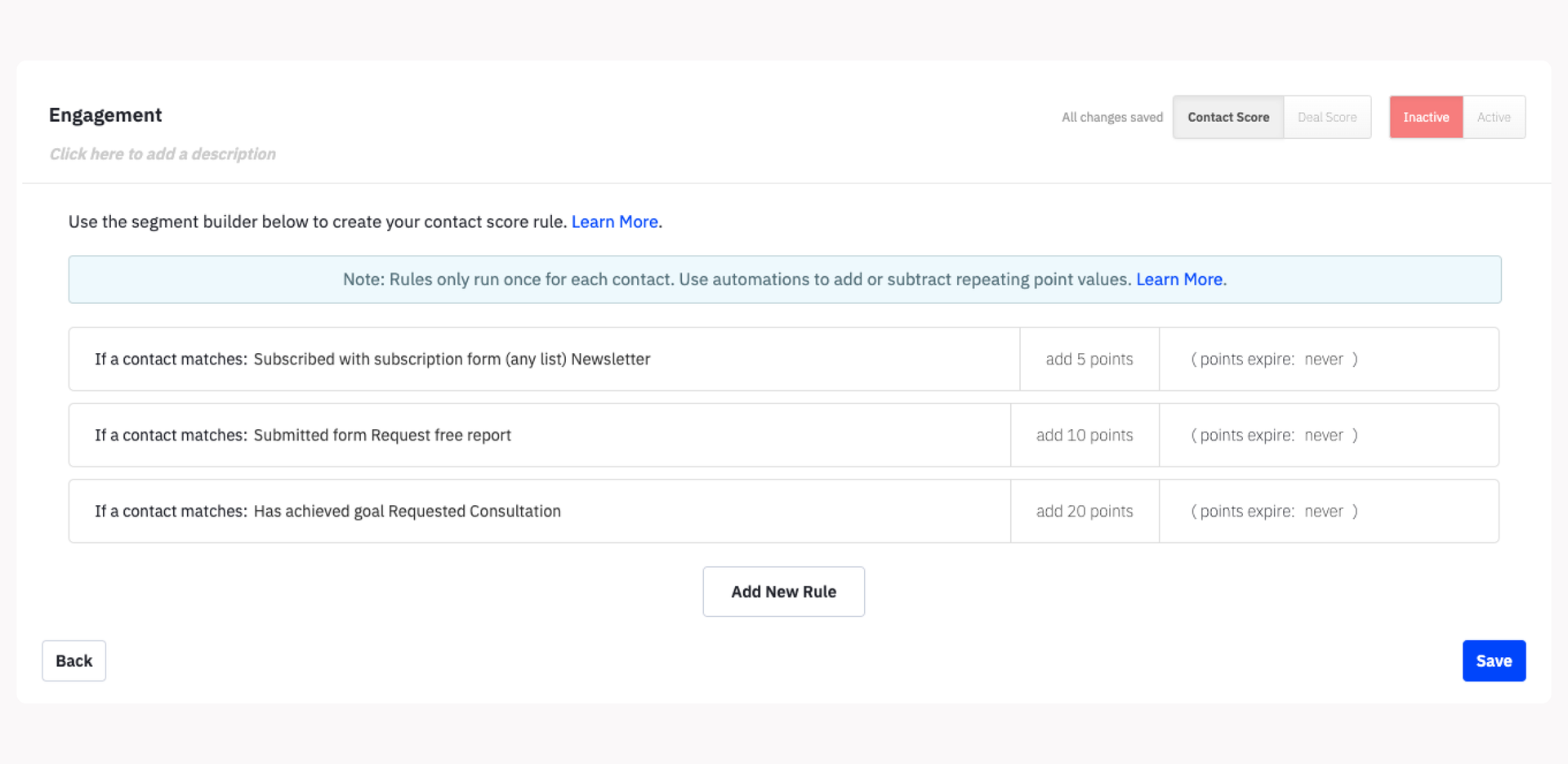Screen dimensions: 1568x764
Task: Click Learn More about contact score rules
Action: (614, 221)
